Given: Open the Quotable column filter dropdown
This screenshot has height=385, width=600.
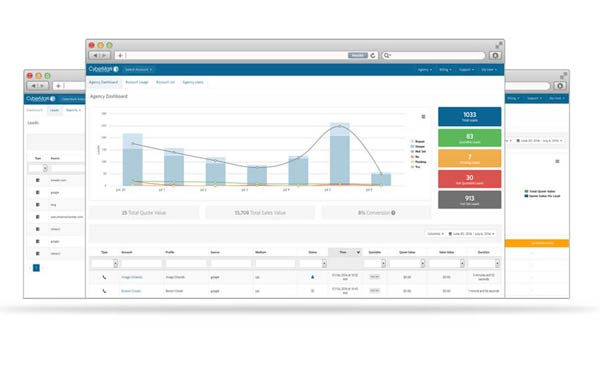Looking at the screenshot, I should click(x=375, y=263).
